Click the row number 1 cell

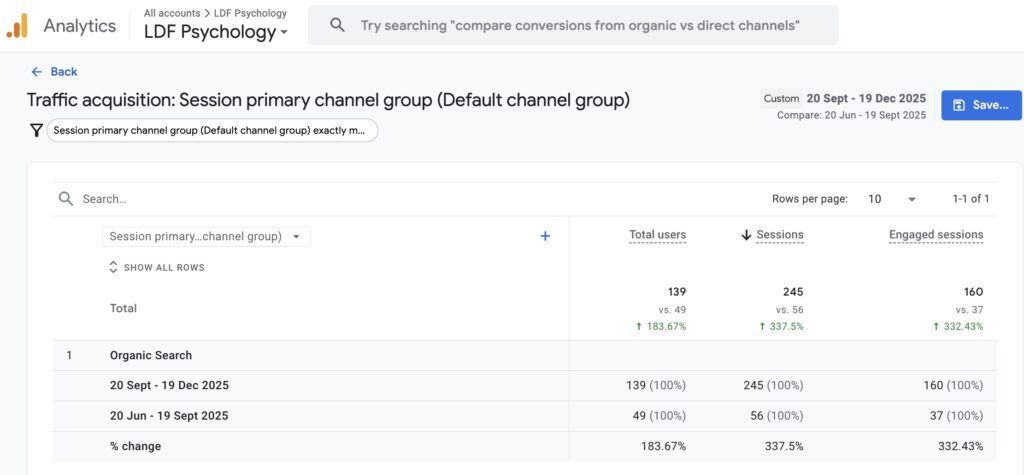point(69,355)
